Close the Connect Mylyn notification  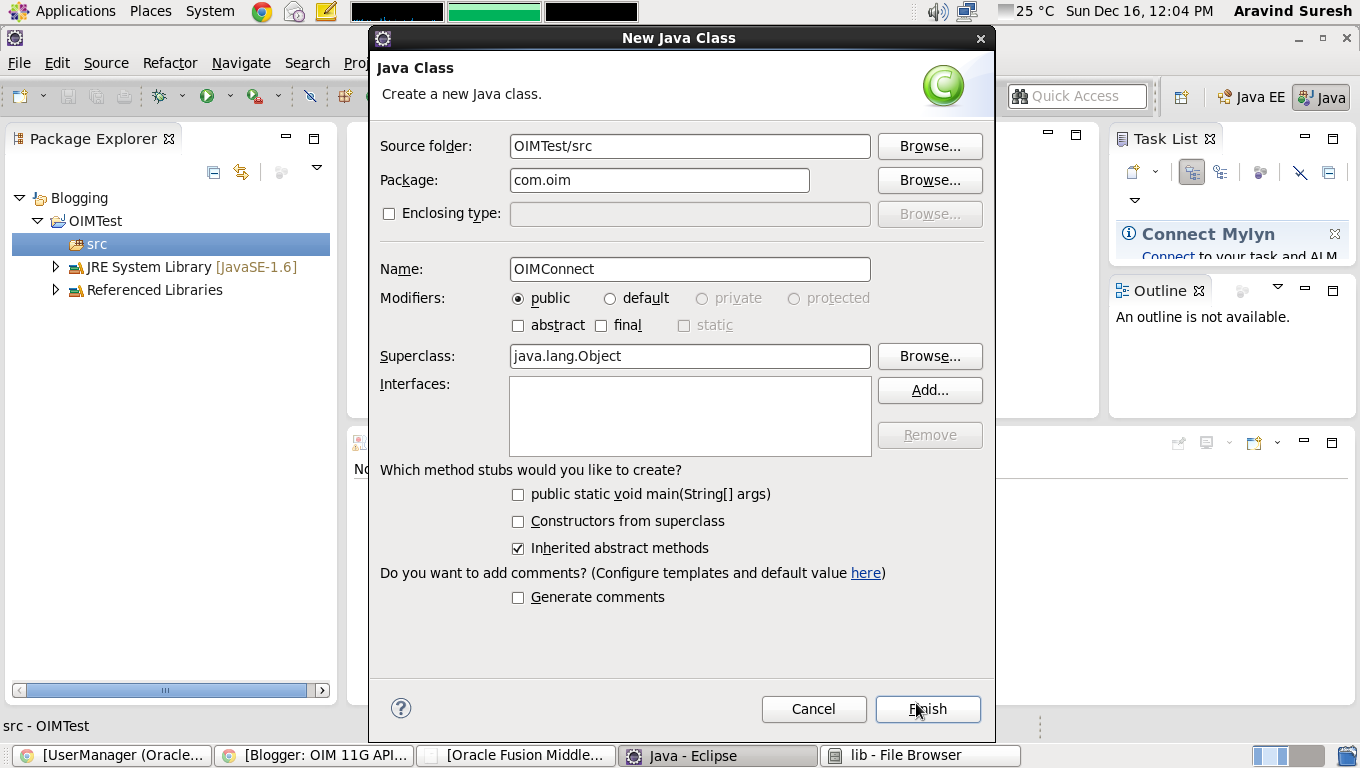pos(1334,234)
